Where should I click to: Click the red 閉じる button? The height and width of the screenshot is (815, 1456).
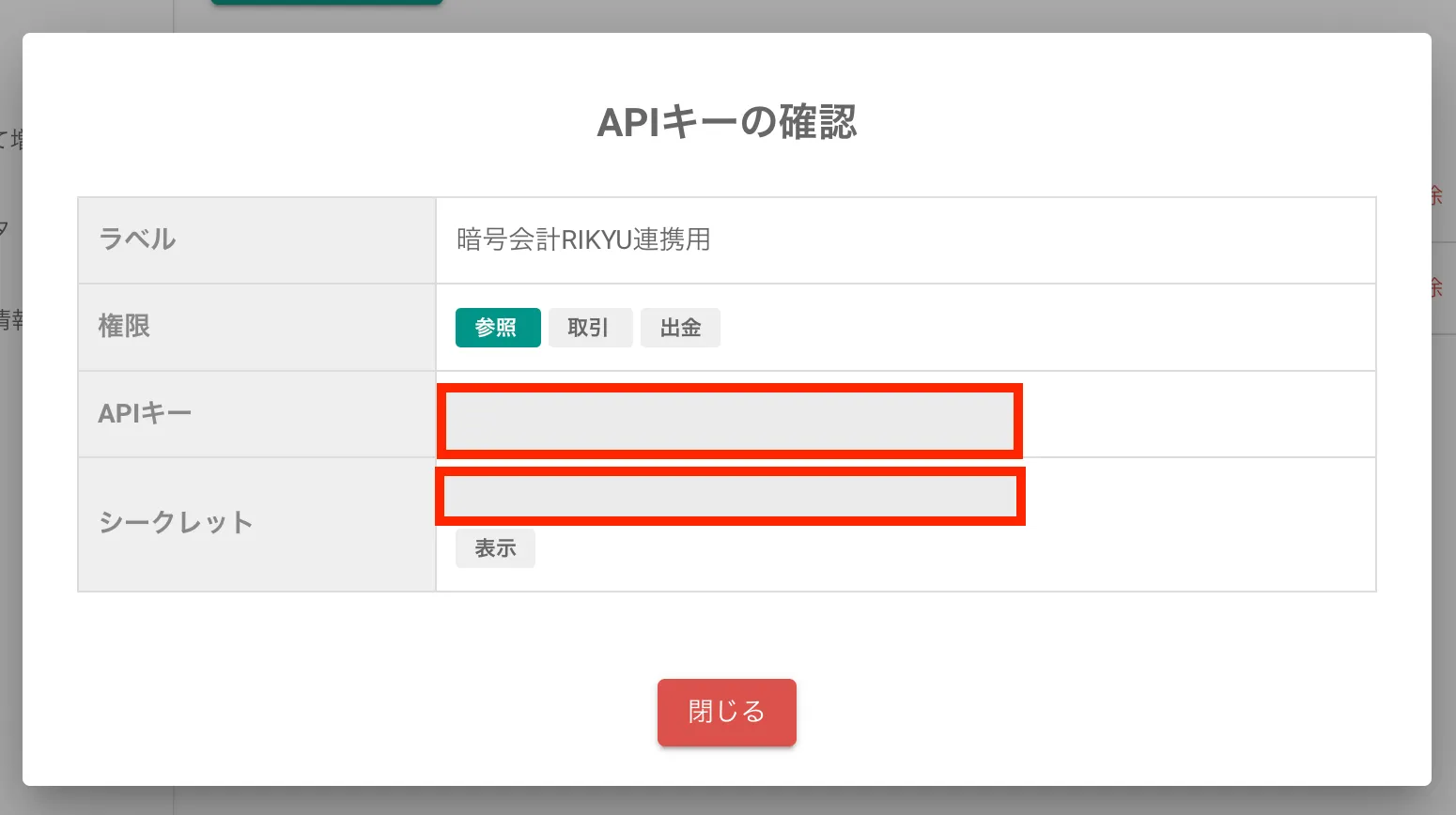[726, 712]
